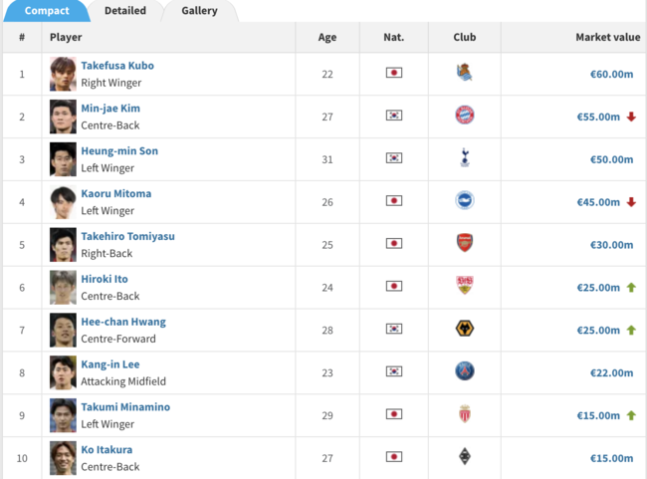Select the Compact view tab
The image size is (647, 479).
47,11
